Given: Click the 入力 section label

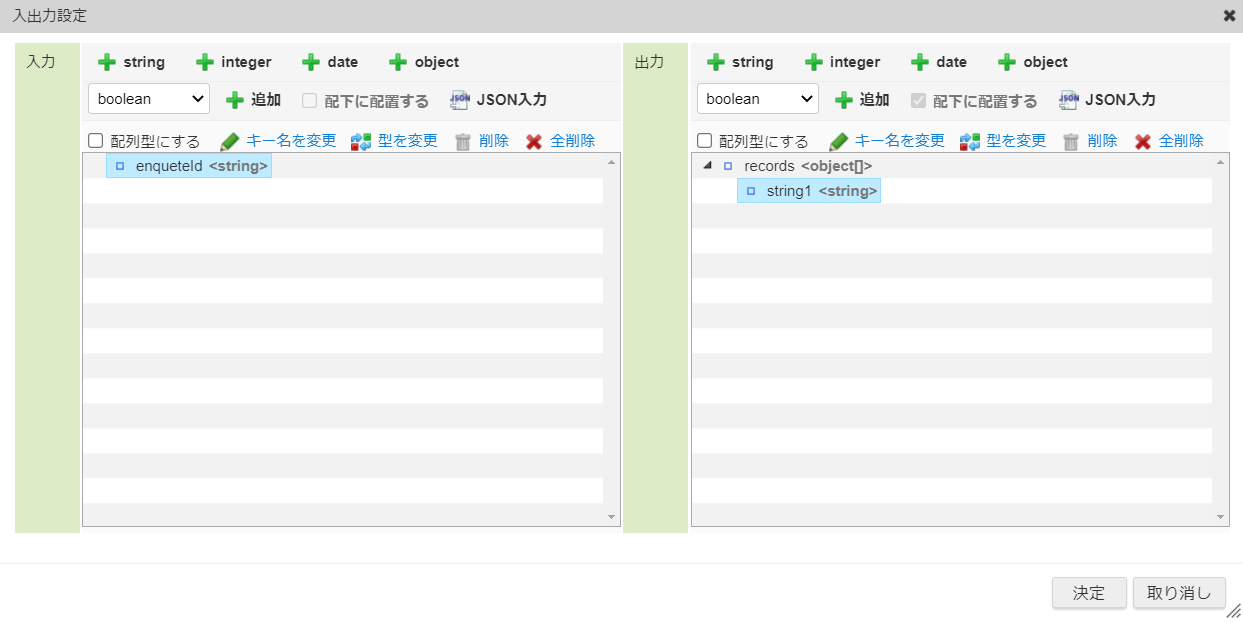Looking at the screenshot, I should [x=40, y=62].
